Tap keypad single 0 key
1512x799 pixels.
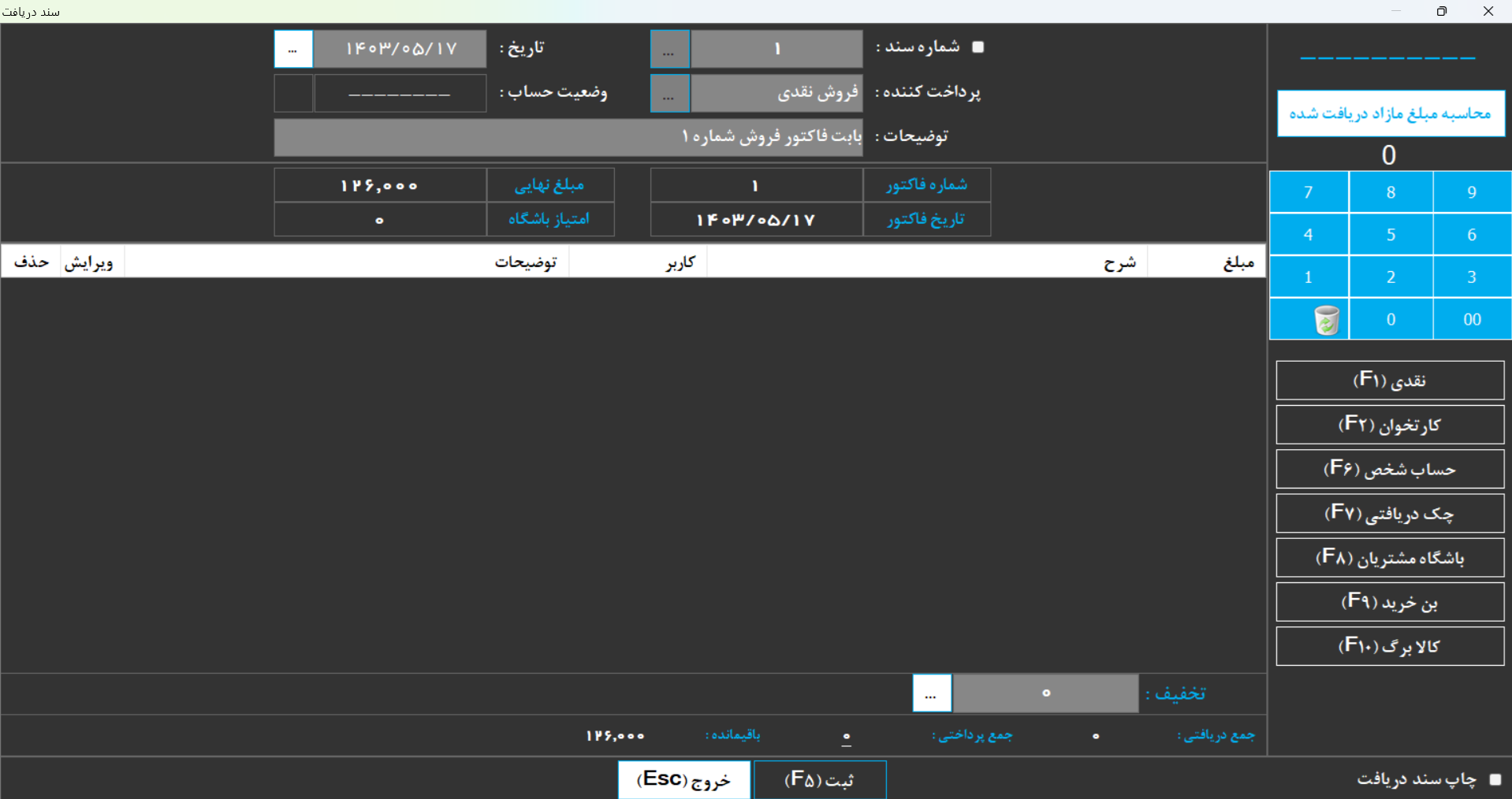(x=1391, y=319)
